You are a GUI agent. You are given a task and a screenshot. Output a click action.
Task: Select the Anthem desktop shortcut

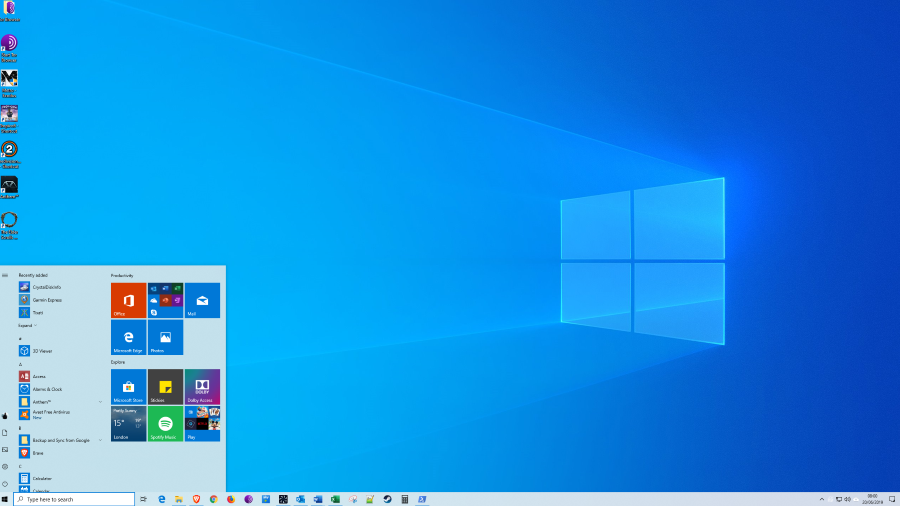click(x=9, y=188)
